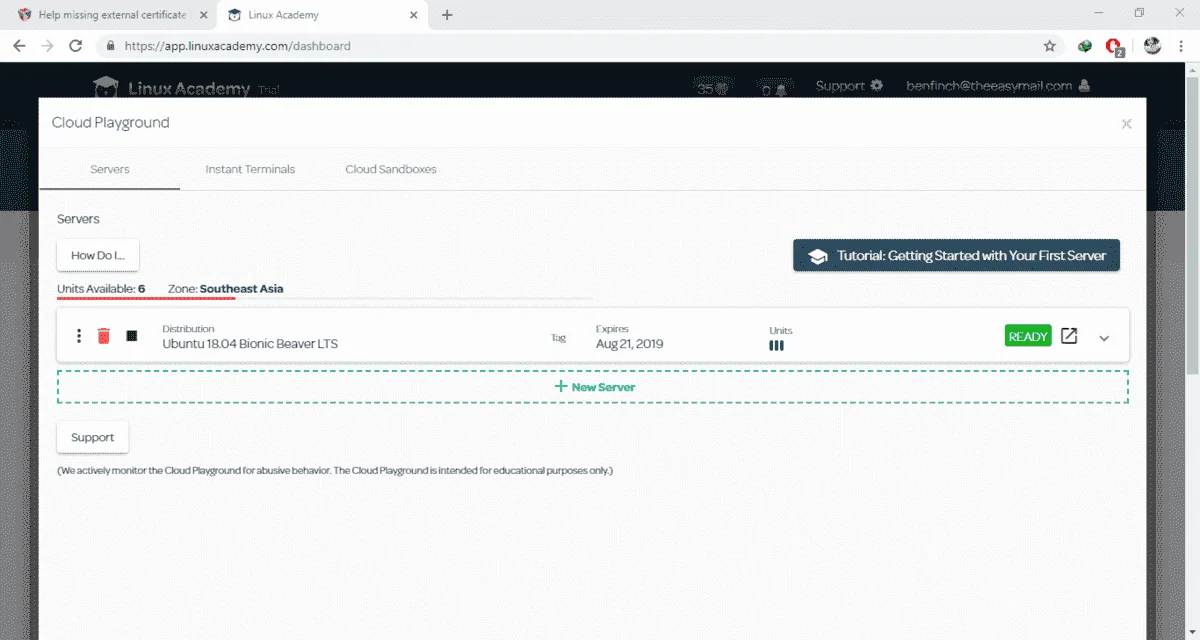Open notifications bell in header
This screenshot has width=1200, height=640.
773,88
